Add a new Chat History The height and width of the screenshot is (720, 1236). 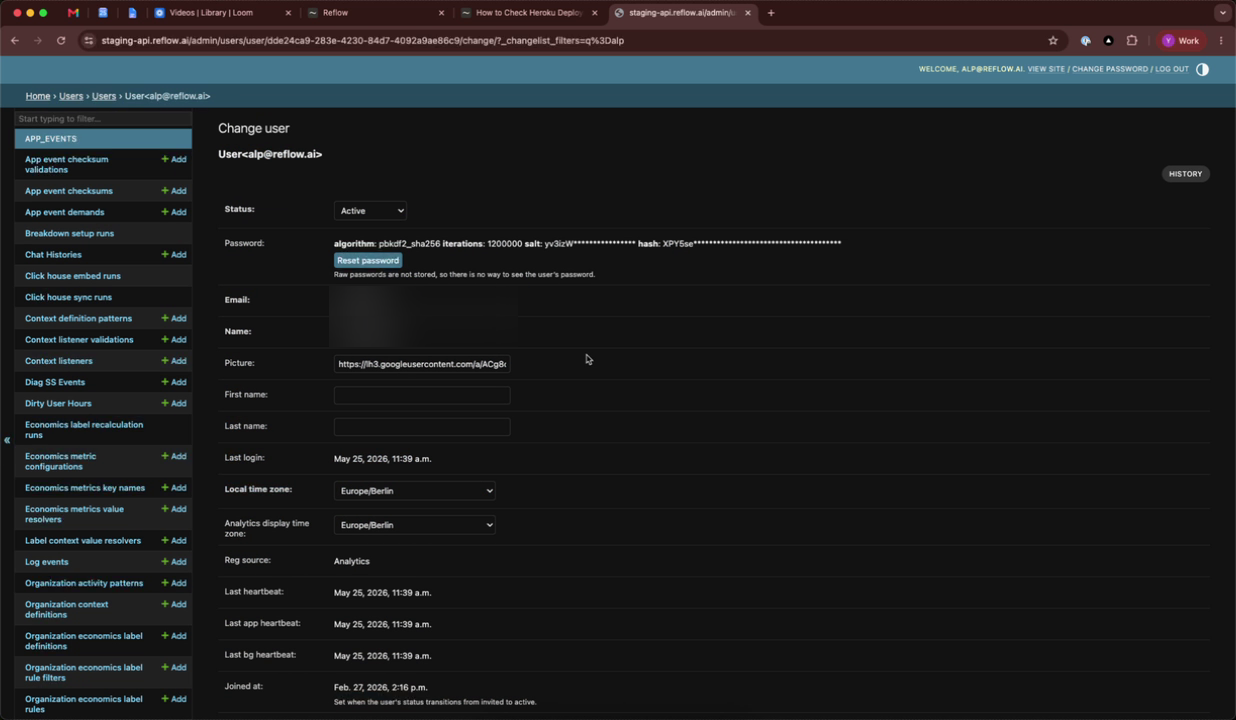point(174,255)
